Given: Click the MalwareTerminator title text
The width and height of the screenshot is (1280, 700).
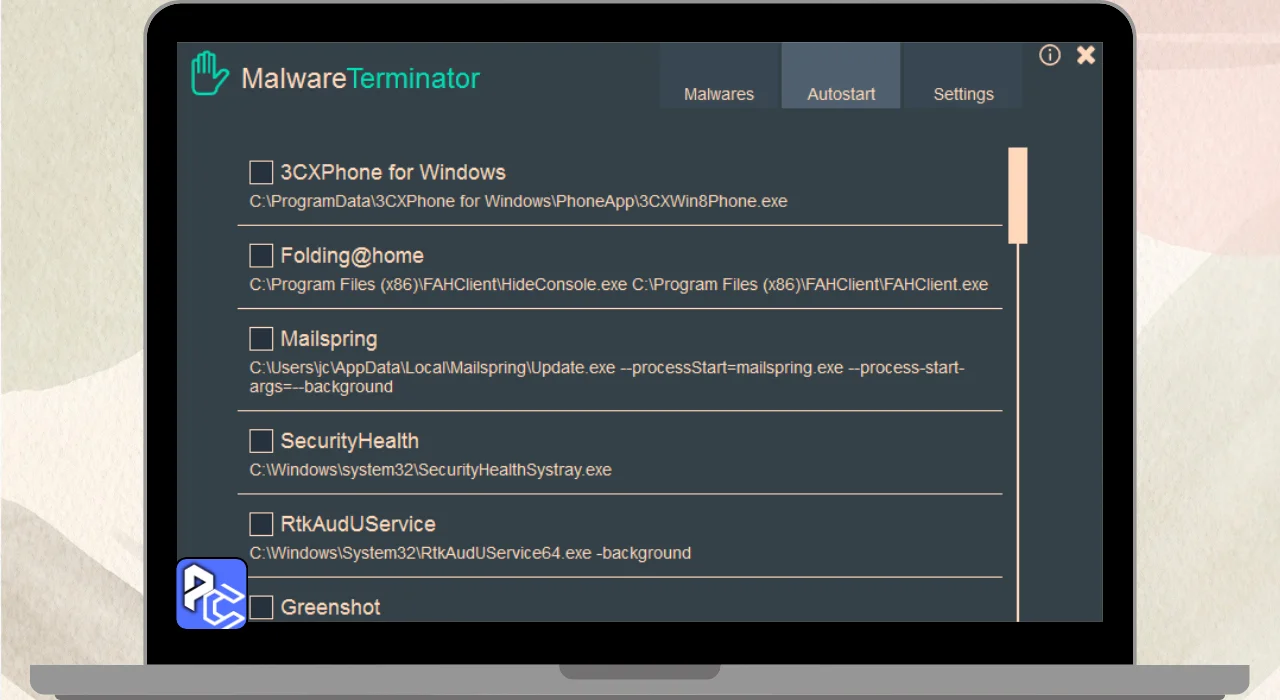Looking at the screenshot, I should [361, 78].
